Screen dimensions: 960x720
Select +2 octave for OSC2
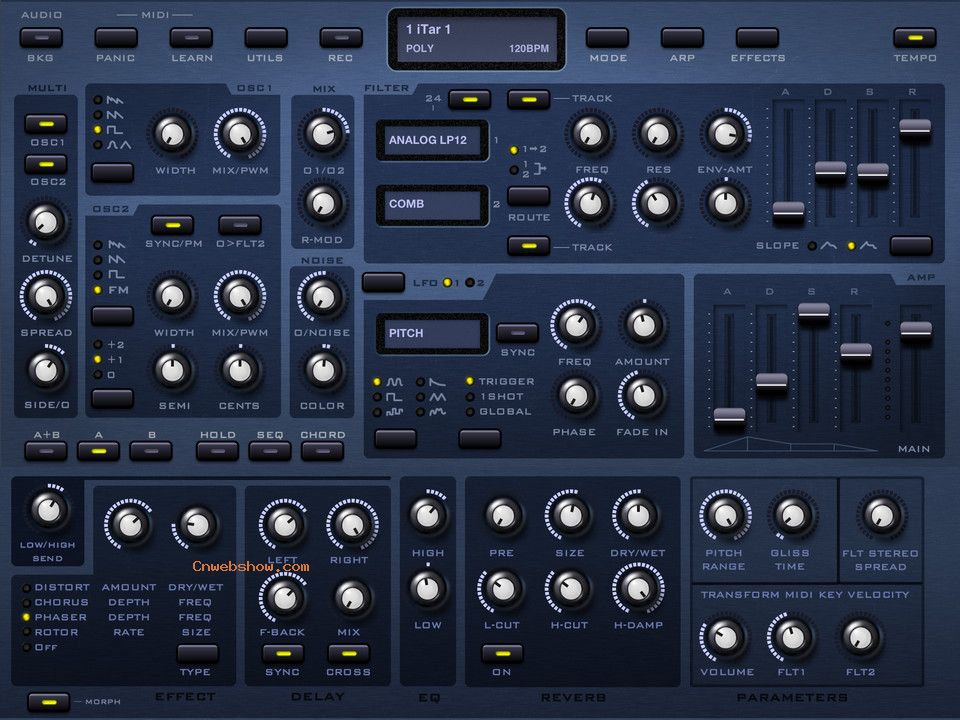(98, 345)
